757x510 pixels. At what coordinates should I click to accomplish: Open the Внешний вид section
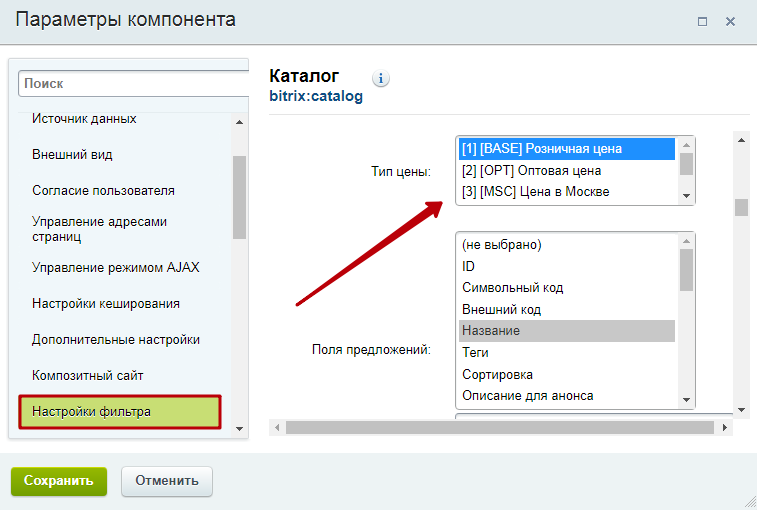72,155
